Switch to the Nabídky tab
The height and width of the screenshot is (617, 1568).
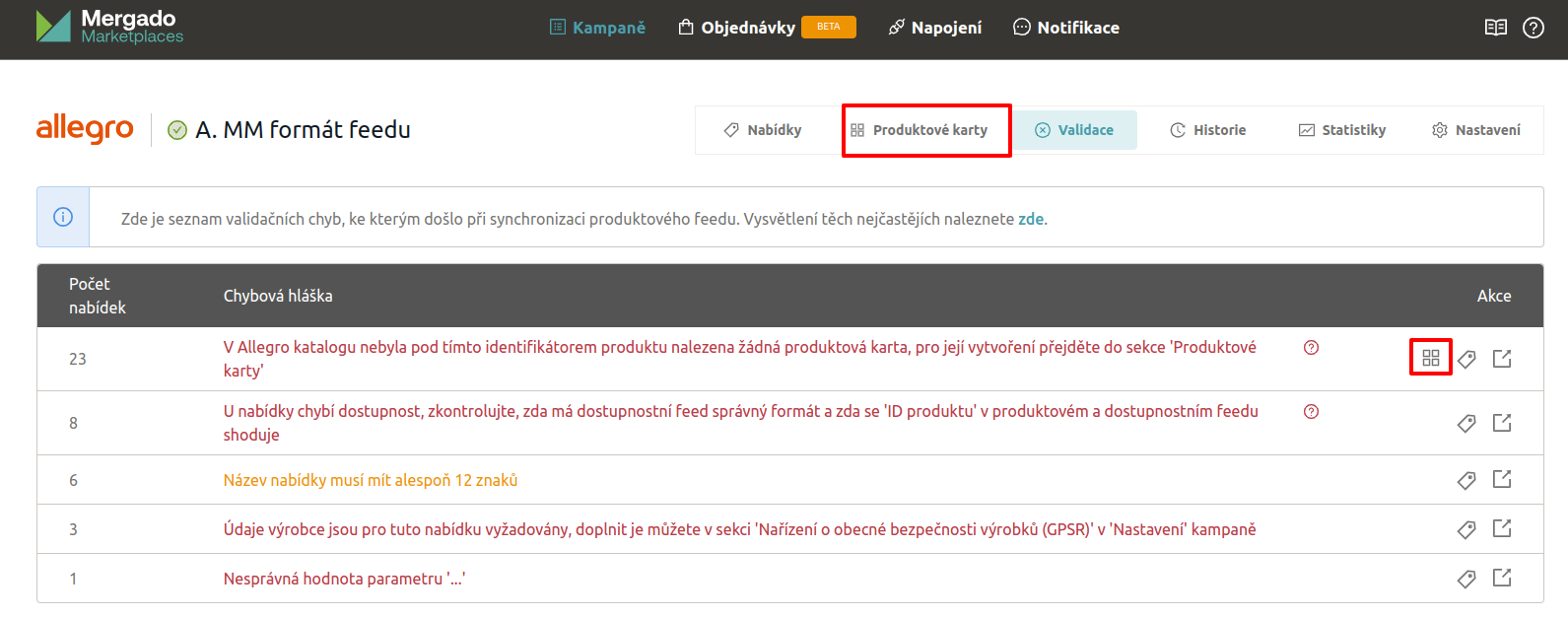[763, 130]
